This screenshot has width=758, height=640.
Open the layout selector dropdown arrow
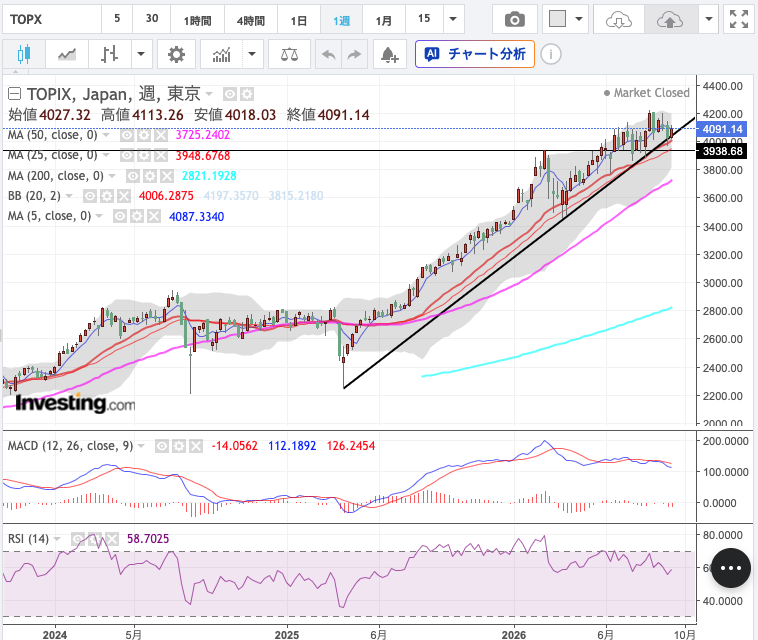click(x=579, y=19)
